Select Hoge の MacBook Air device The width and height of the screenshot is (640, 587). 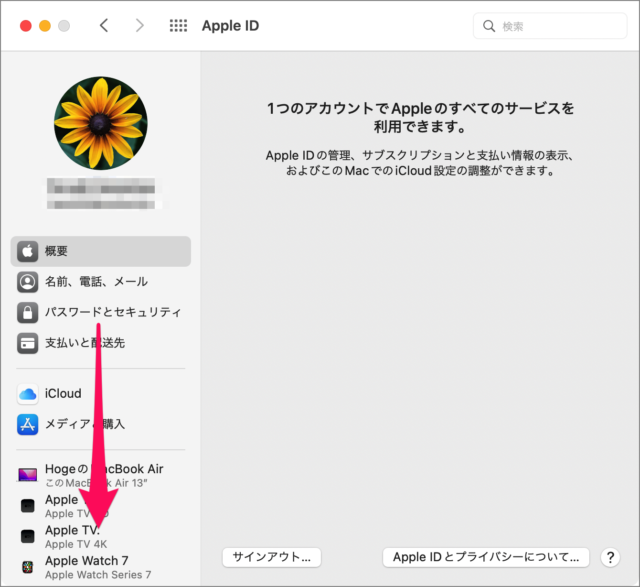point(104,475)
